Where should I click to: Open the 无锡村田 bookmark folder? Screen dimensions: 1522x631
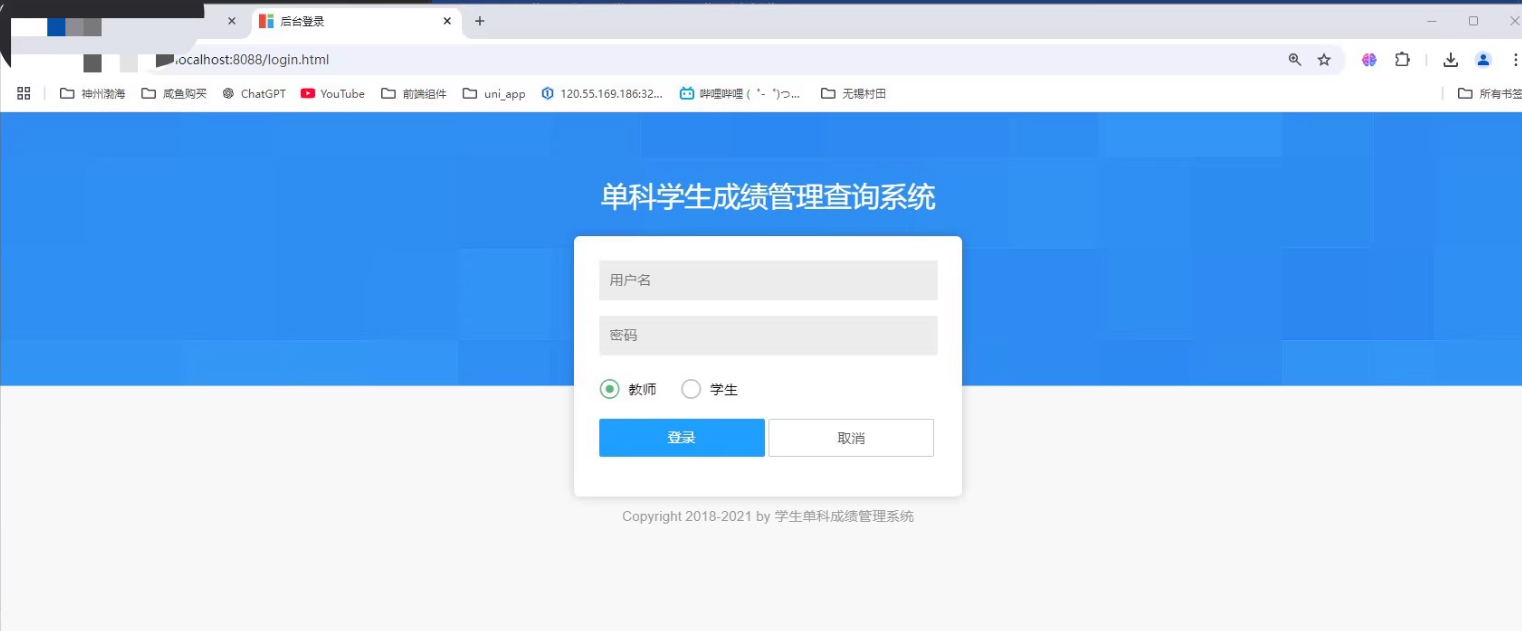point(853,94)
